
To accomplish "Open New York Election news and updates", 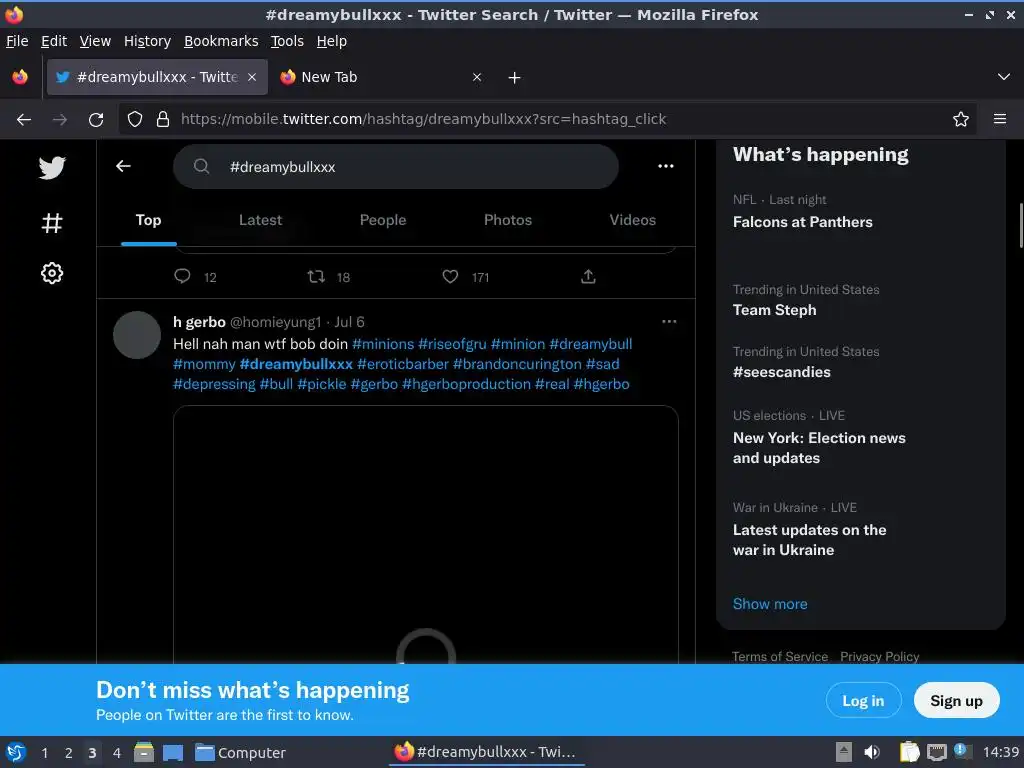I will [819, 448].
